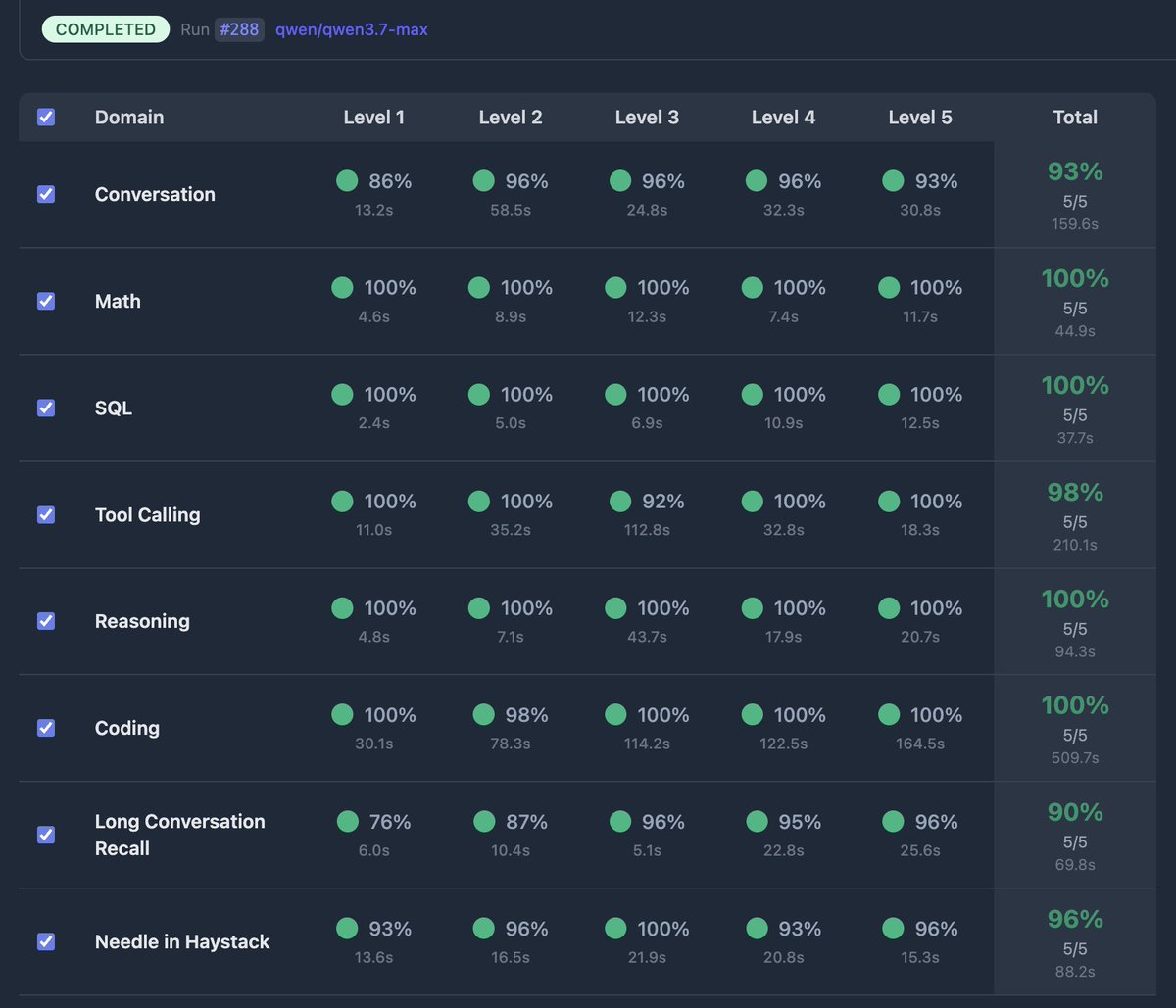Click the green status dot for SQL Level 1
1176x1008 pixels.
coord(342,394)
